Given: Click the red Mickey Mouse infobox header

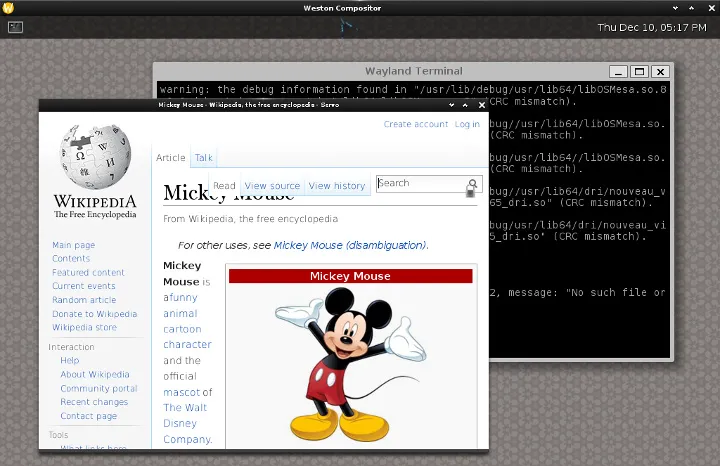Looking at the screenshot, I should [x=351, y=276].
